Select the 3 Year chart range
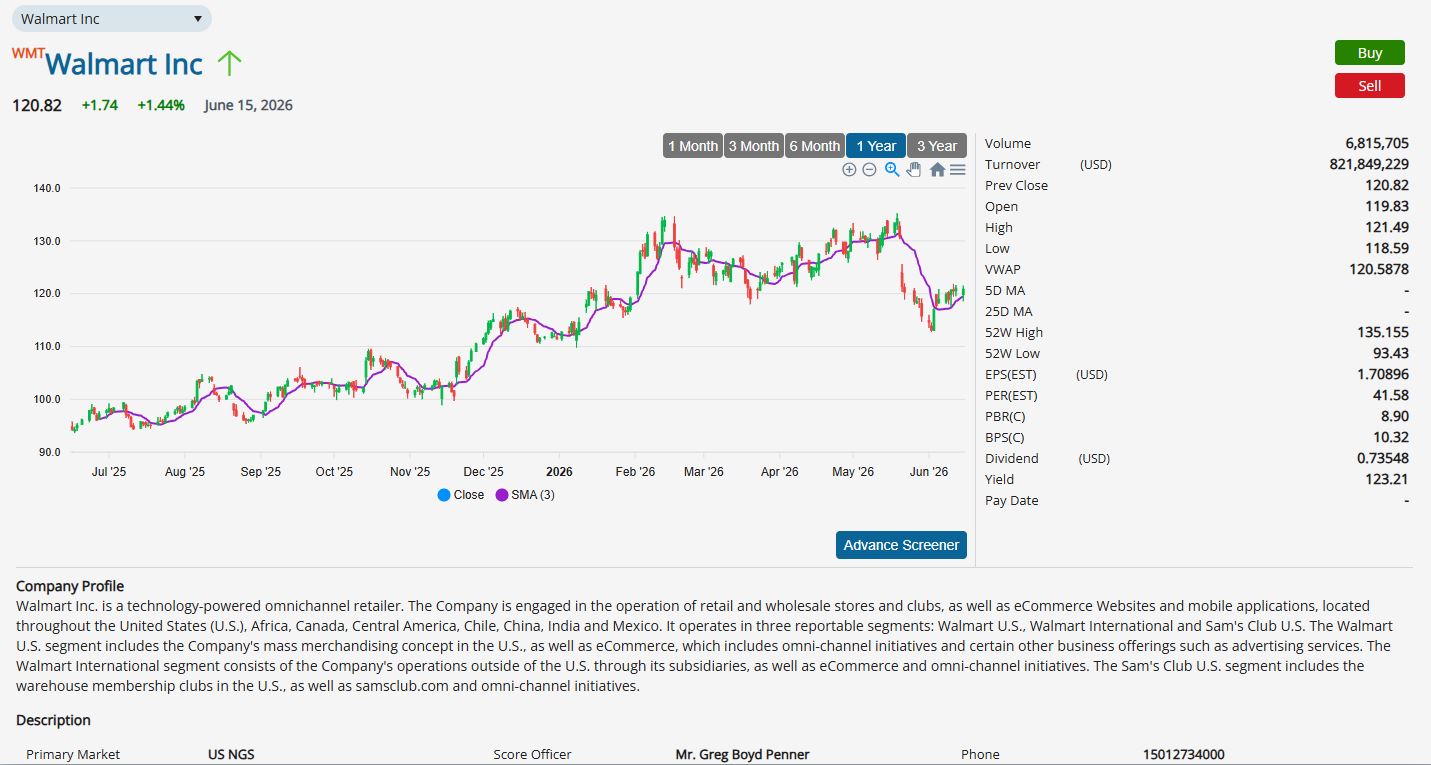The width and height of the screenshot is (1431, 765). 937,146
